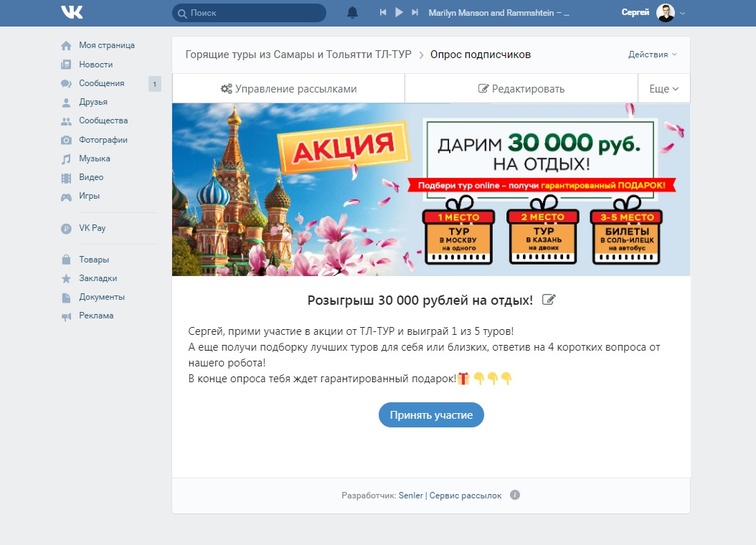The height and width of the screenshot is (545, 756).
Task: Open Сообщения in sidebar
Action: click(102, 83)
